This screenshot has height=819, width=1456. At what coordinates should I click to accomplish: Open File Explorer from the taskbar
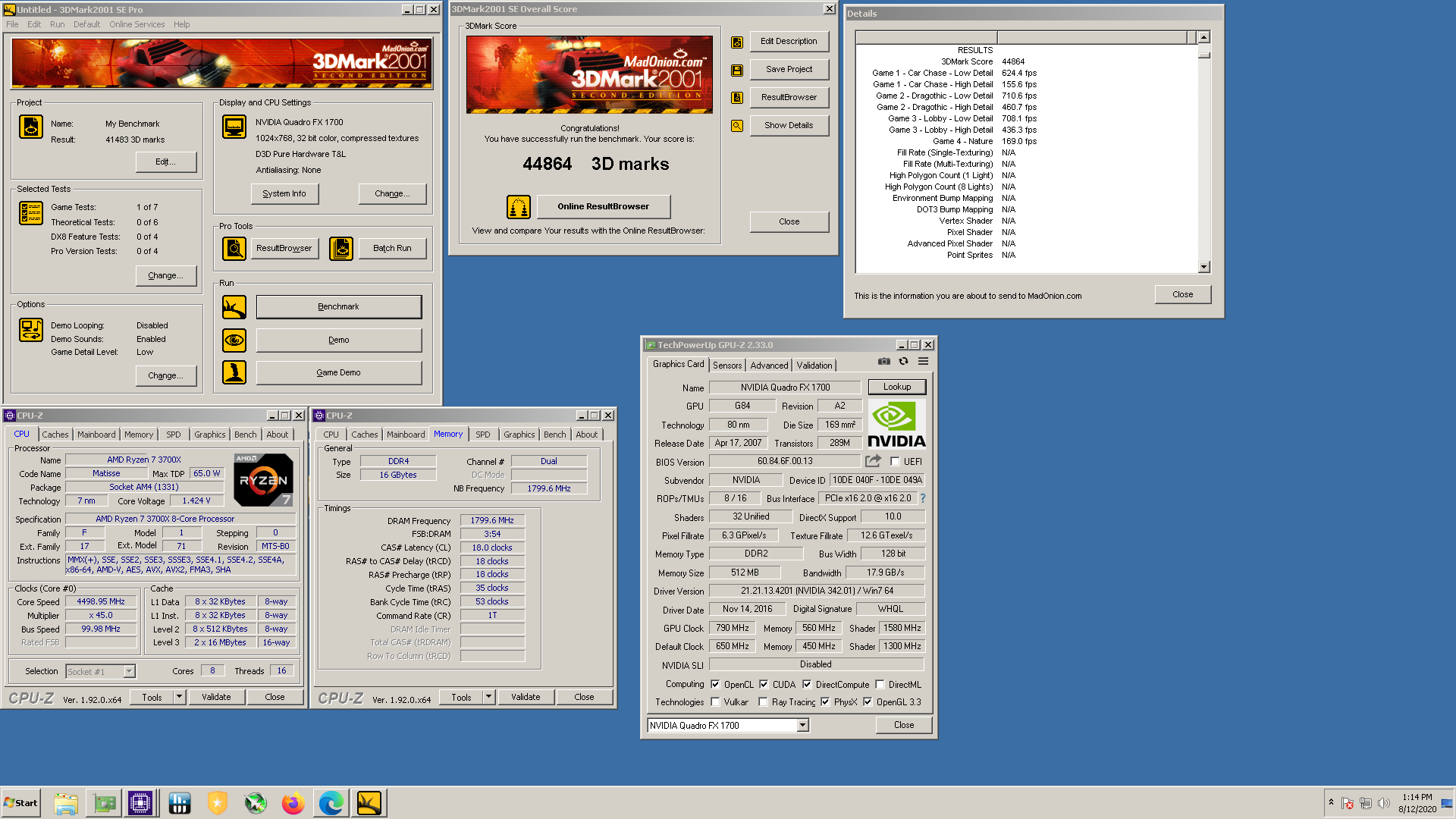coord(66,803)
